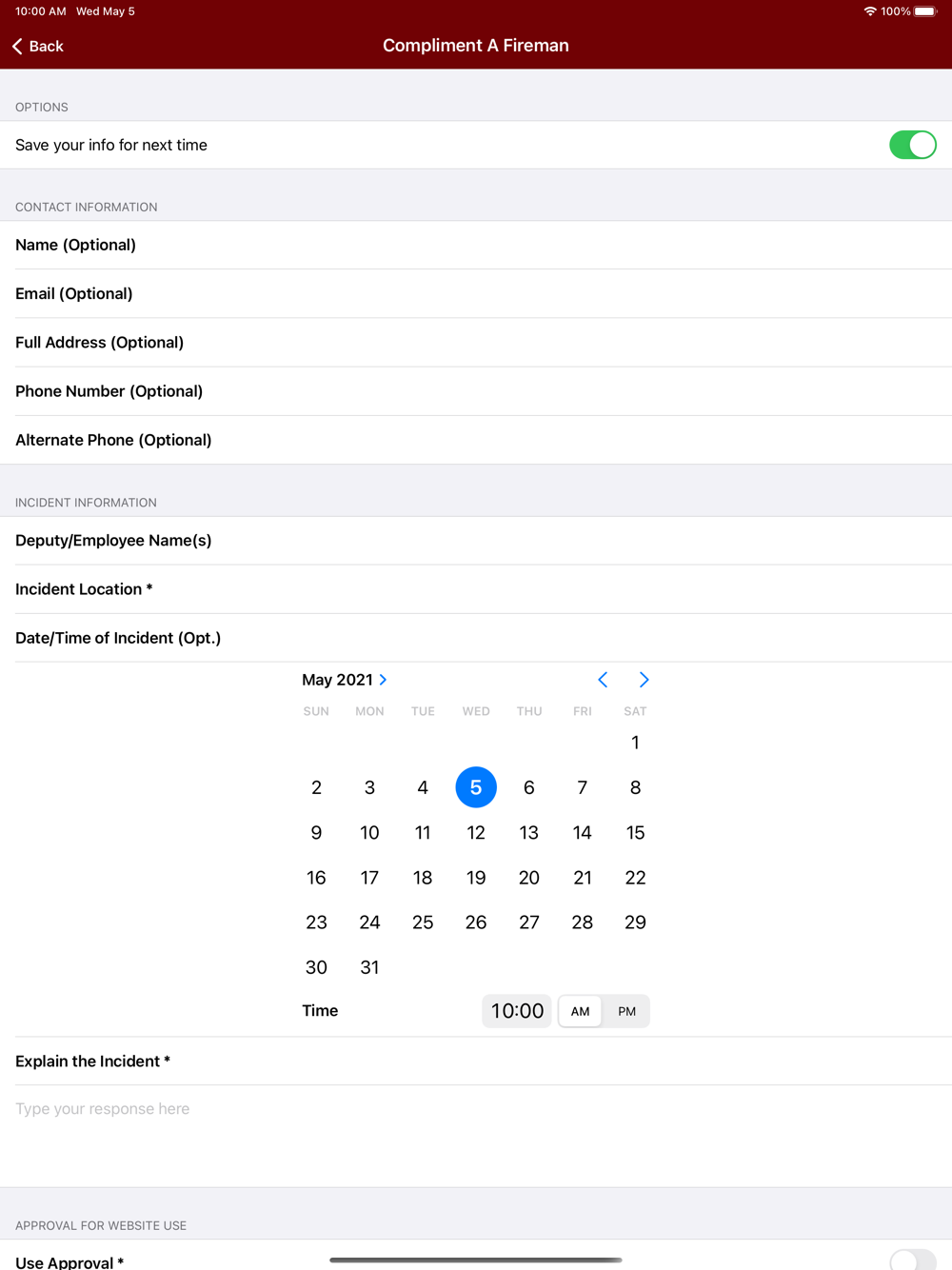Screen dimensions: 952x1270
Task: Tap the Incident Location field
Action: tap(476, 589)
